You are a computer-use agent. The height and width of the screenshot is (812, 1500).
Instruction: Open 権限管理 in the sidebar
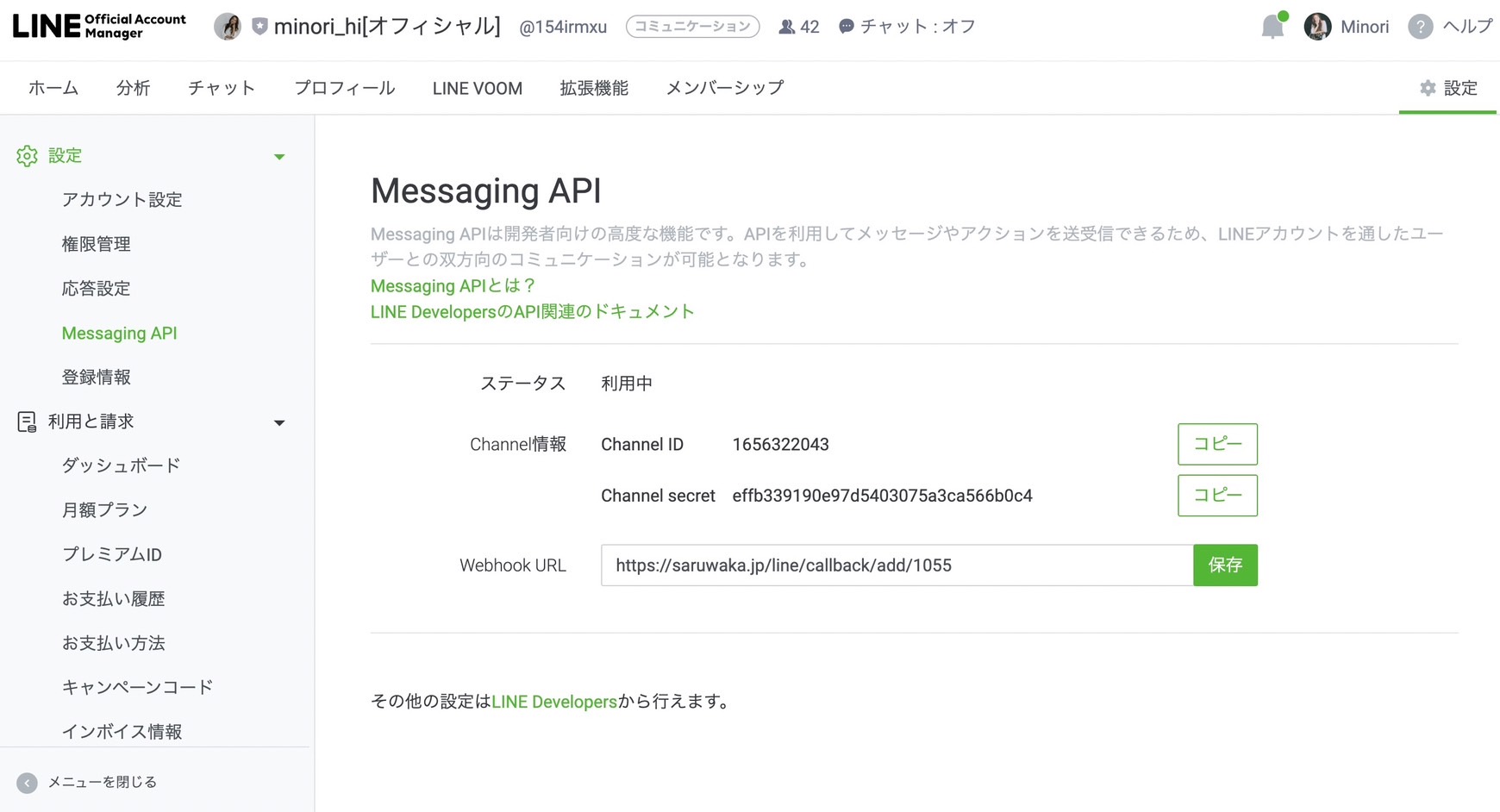tap(97, 244)
